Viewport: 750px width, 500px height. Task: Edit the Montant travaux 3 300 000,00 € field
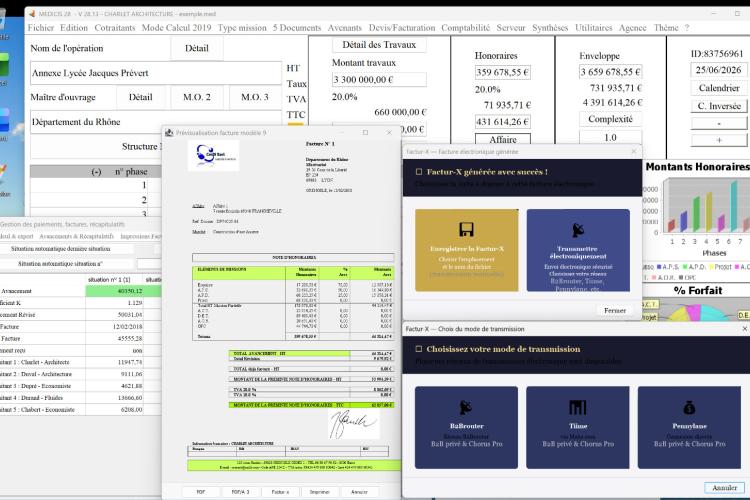tap(379, 79)
